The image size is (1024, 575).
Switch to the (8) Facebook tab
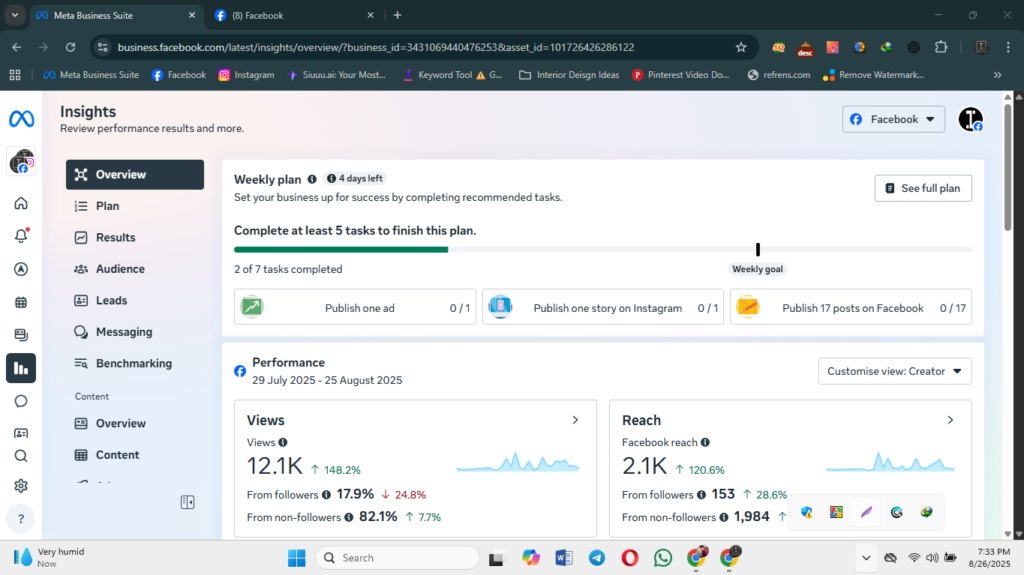(294, 16)
